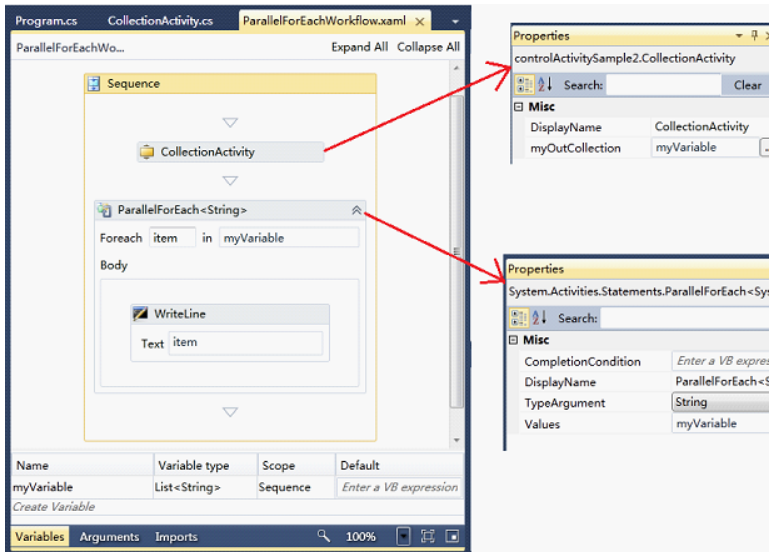Open the Imports tab at the bottom

click(176, 537)
